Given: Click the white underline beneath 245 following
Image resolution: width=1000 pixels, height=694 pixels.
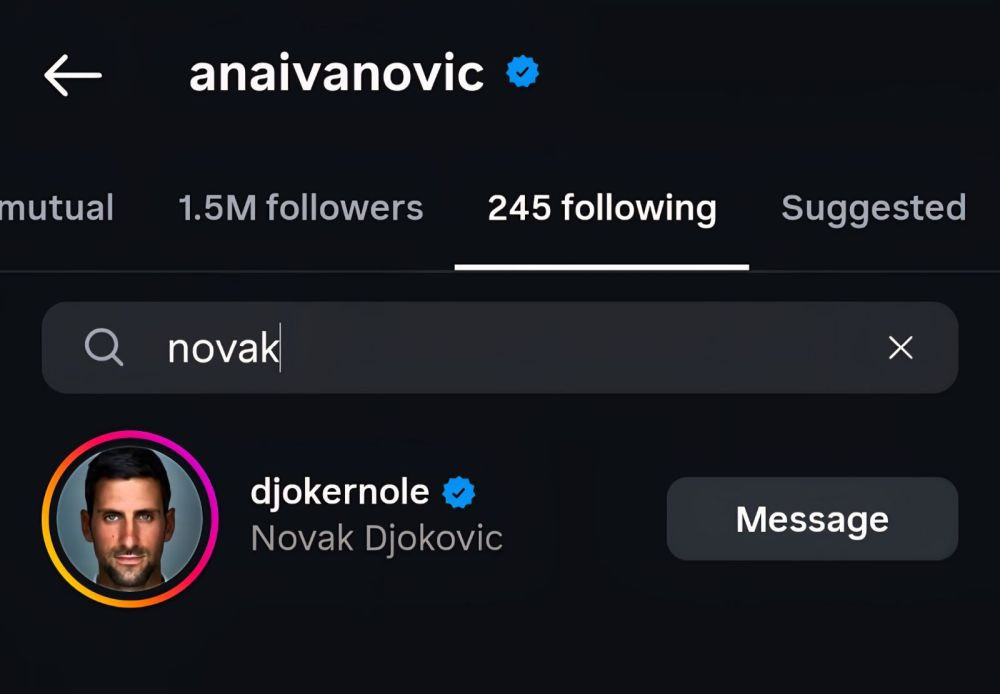Looking at the screenshot, I should (601, 267).
